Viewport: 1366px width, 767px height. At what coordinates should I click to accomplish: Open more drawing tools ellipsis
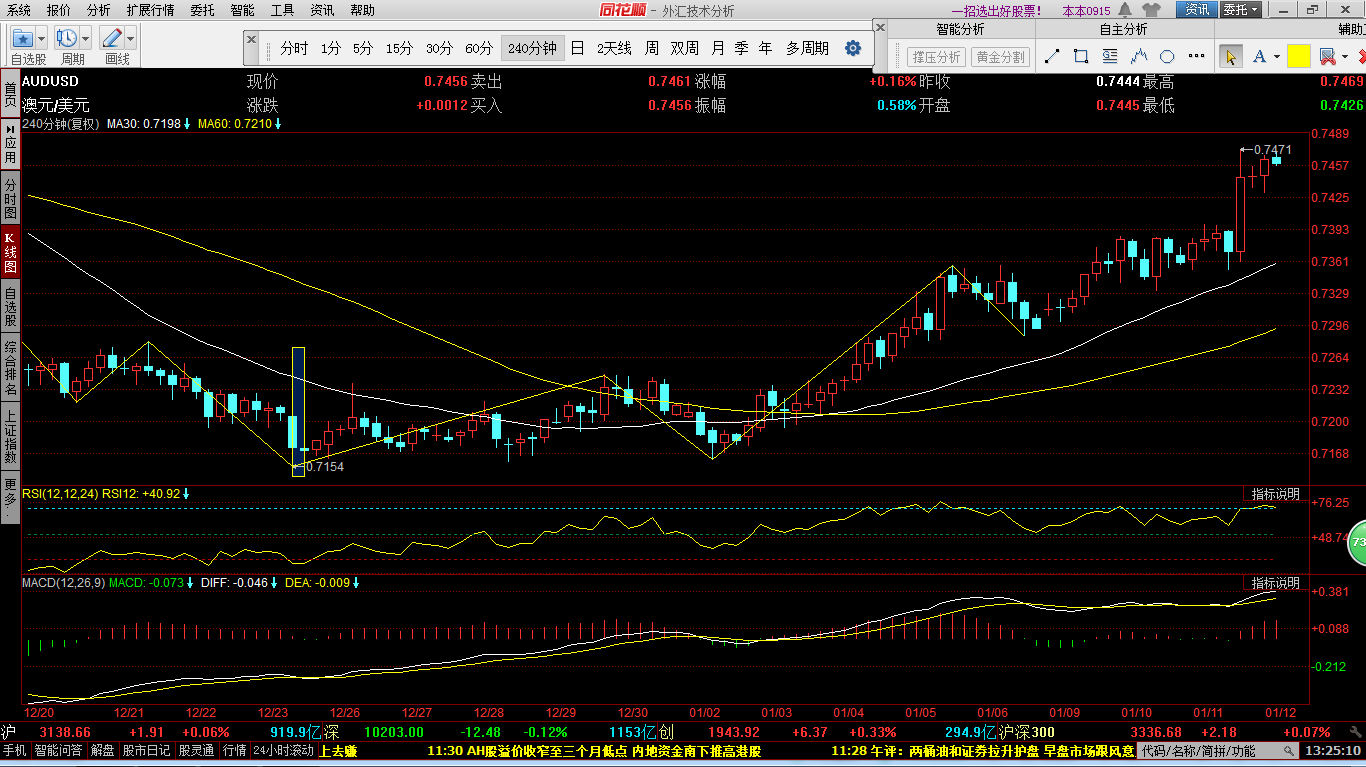1197,57
